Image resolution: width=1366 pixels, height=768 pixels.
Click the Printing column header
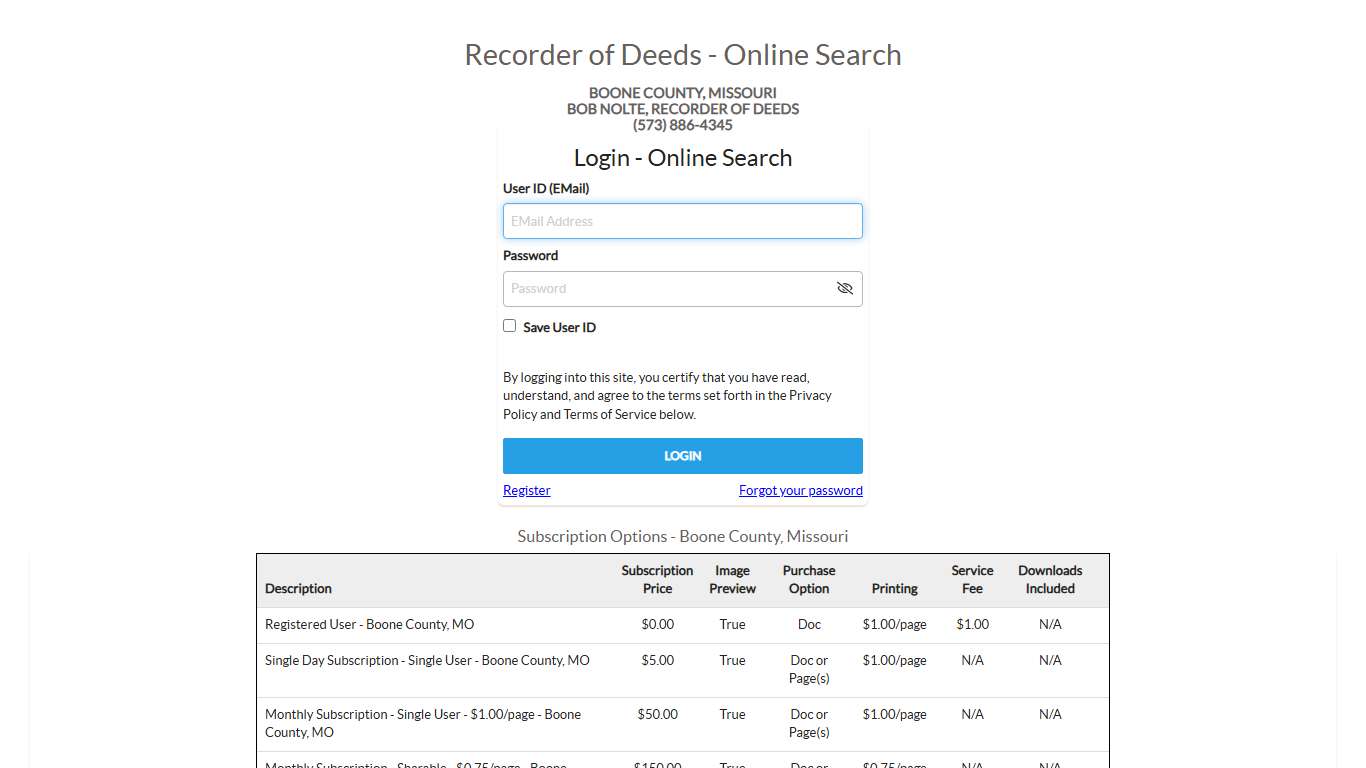894,588
